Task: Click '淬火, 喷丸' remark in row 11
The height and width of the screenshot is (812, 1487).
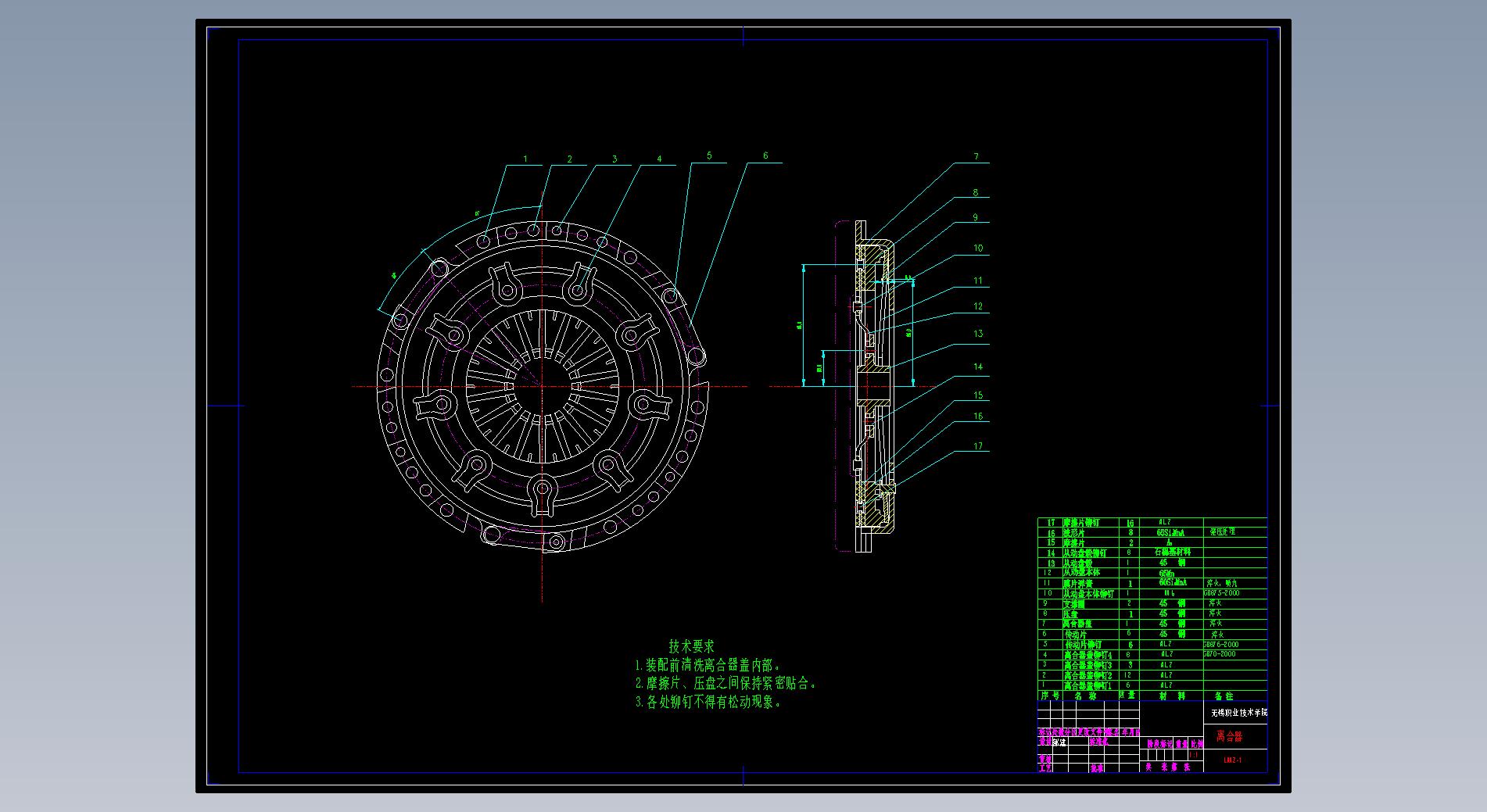Action: 1222,583
